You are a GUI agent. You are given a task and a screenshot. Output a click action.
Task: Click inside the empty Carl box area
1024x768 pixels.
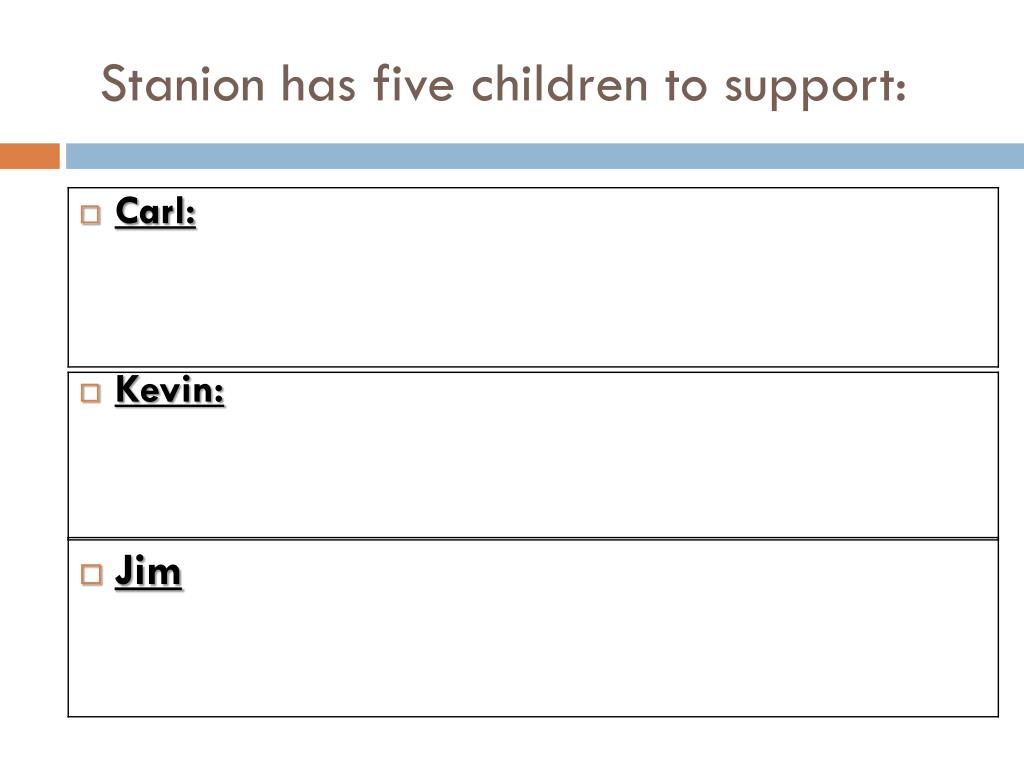click(533, 294)
